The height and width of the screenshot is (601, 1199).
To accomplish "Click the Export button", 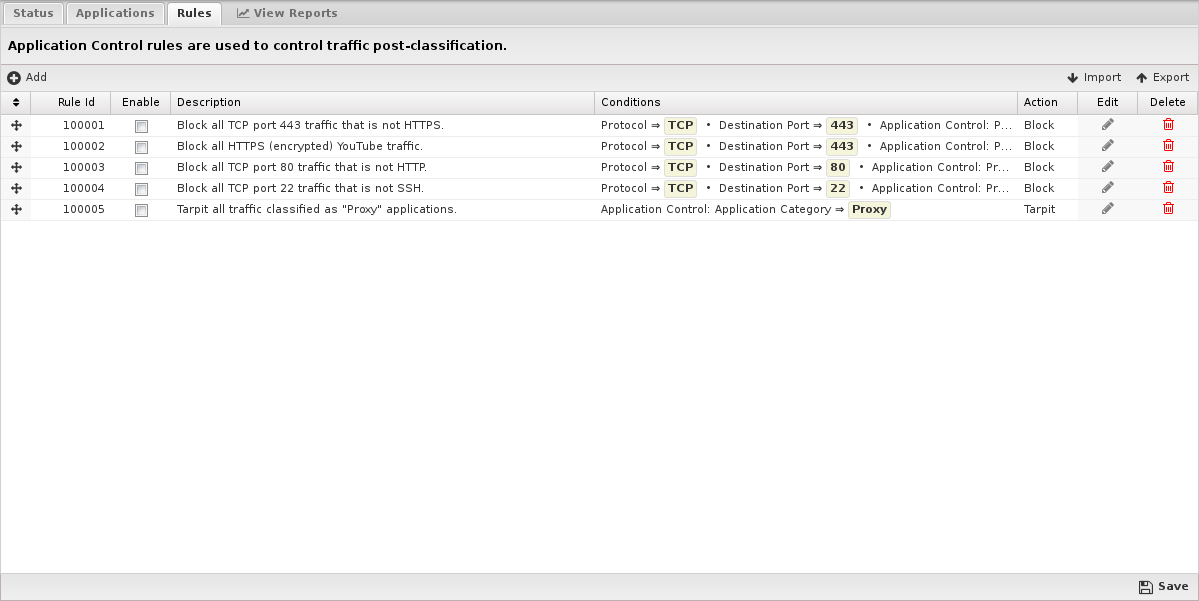I will tap(1162, 77).
